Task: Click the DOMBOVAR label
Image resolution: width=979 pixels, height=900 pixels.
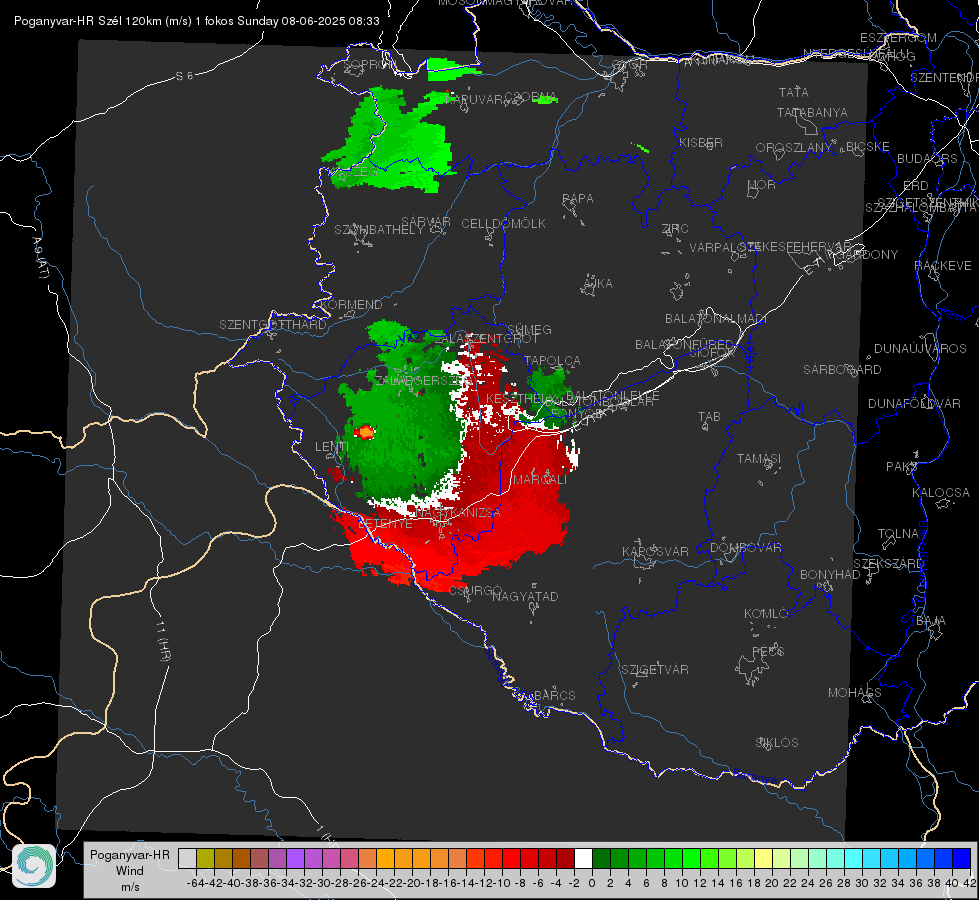Action: coord(745,548)
